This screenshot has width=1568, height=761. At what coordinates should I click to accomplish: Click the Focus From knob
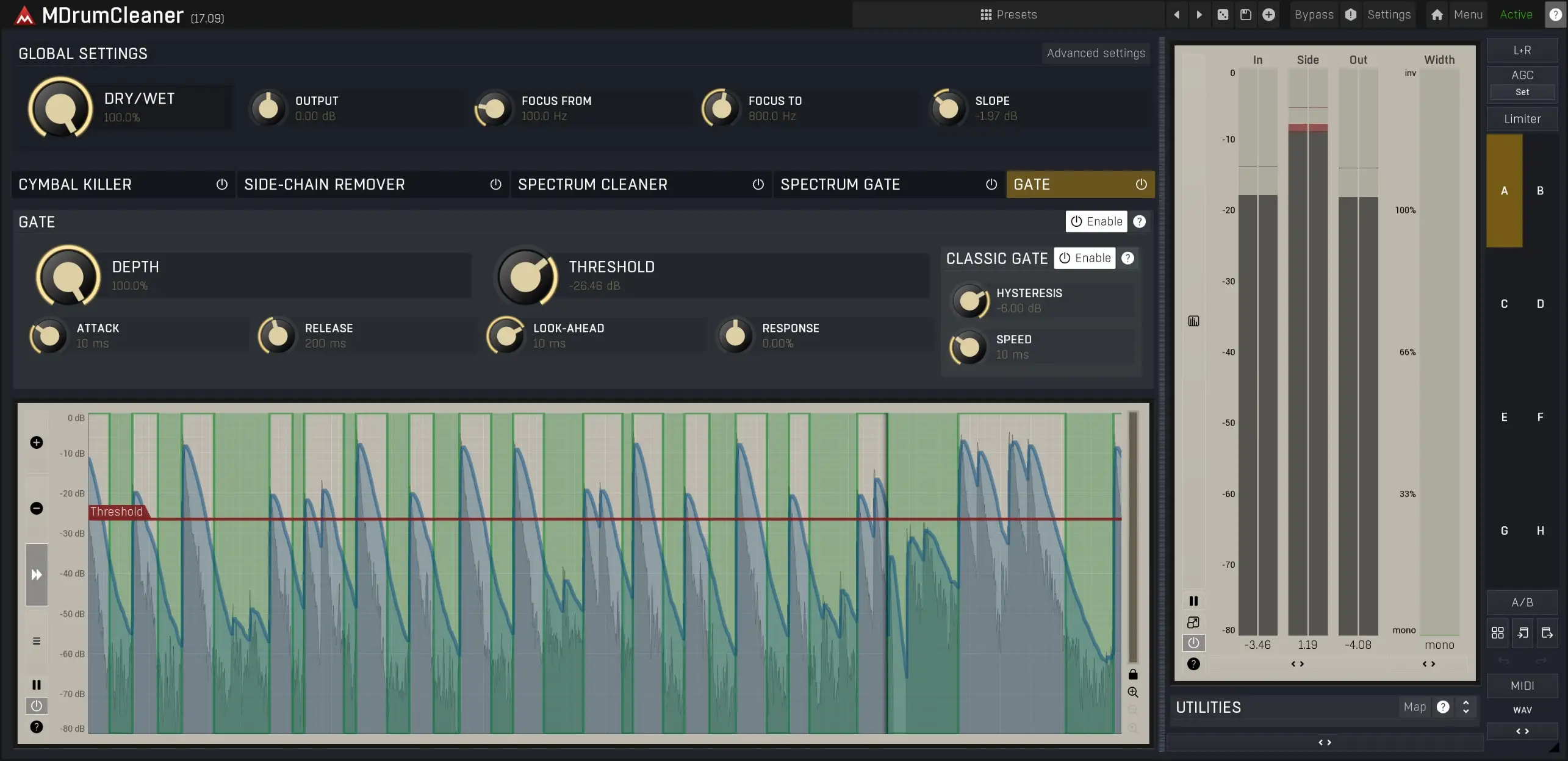click(494, 108)
